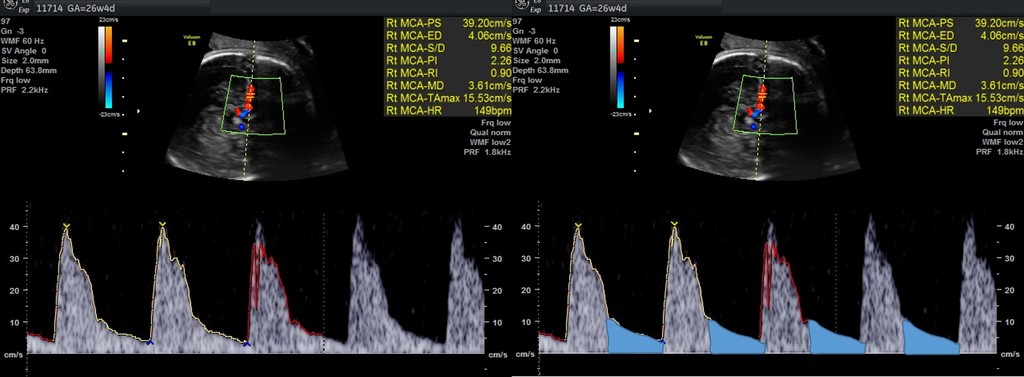Viewport: 1024px width, 377px height.
Task: Click 'Rt MCA-ED' row in right image
Action: (x=961, y=35)
